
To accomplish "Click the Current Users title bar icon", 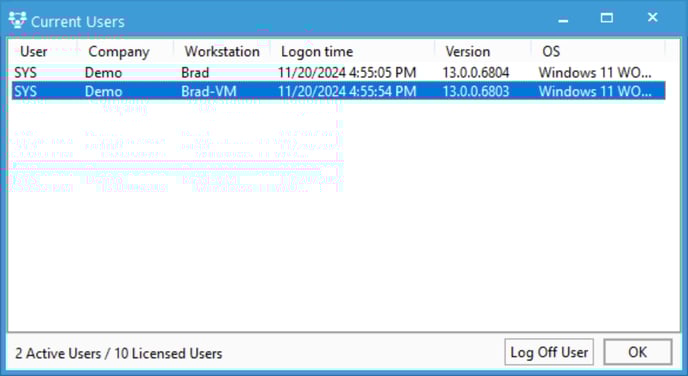I will pyautogui.click(x=17, y=20).
